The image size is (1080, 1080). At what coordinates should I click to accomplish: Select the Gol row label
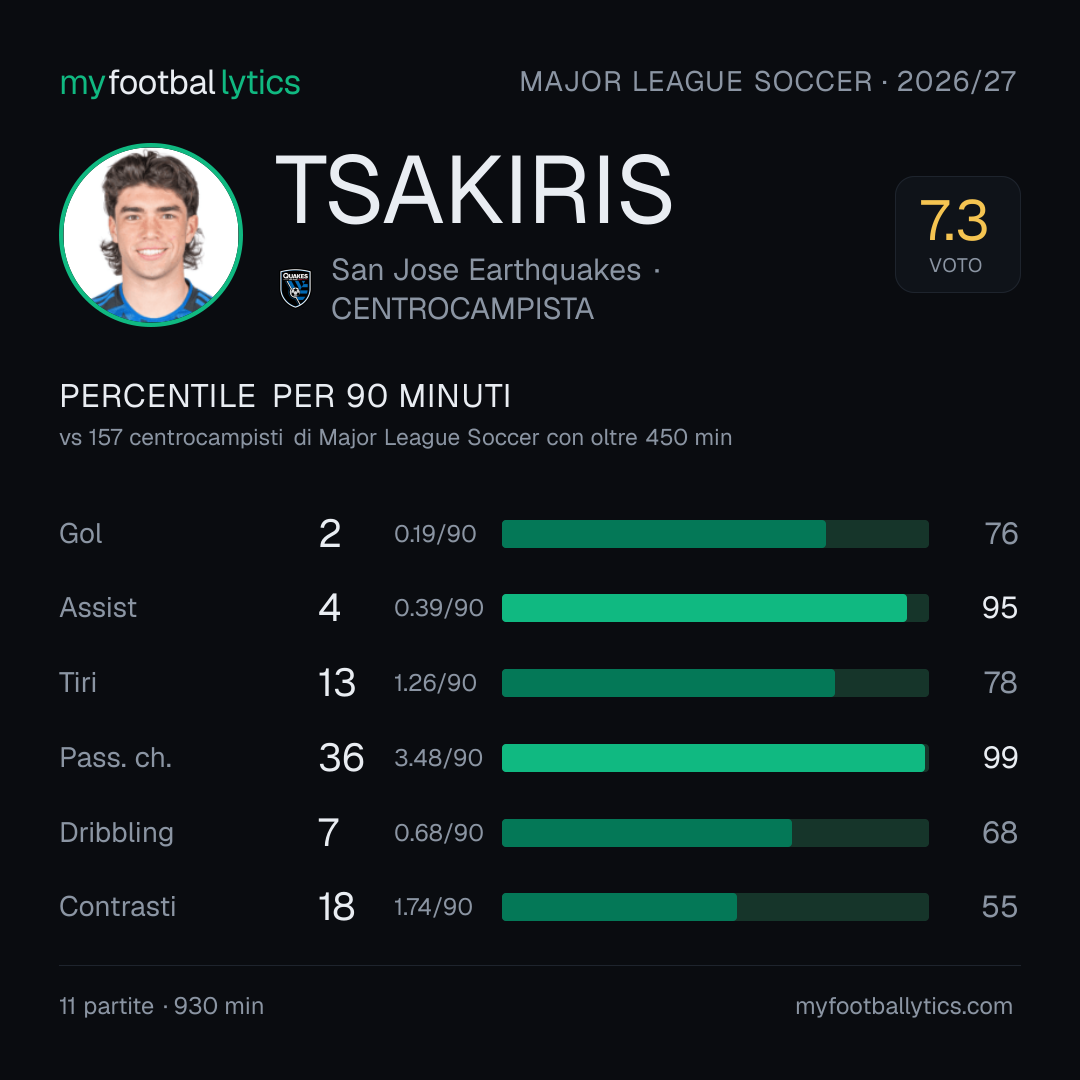(81, 534)
